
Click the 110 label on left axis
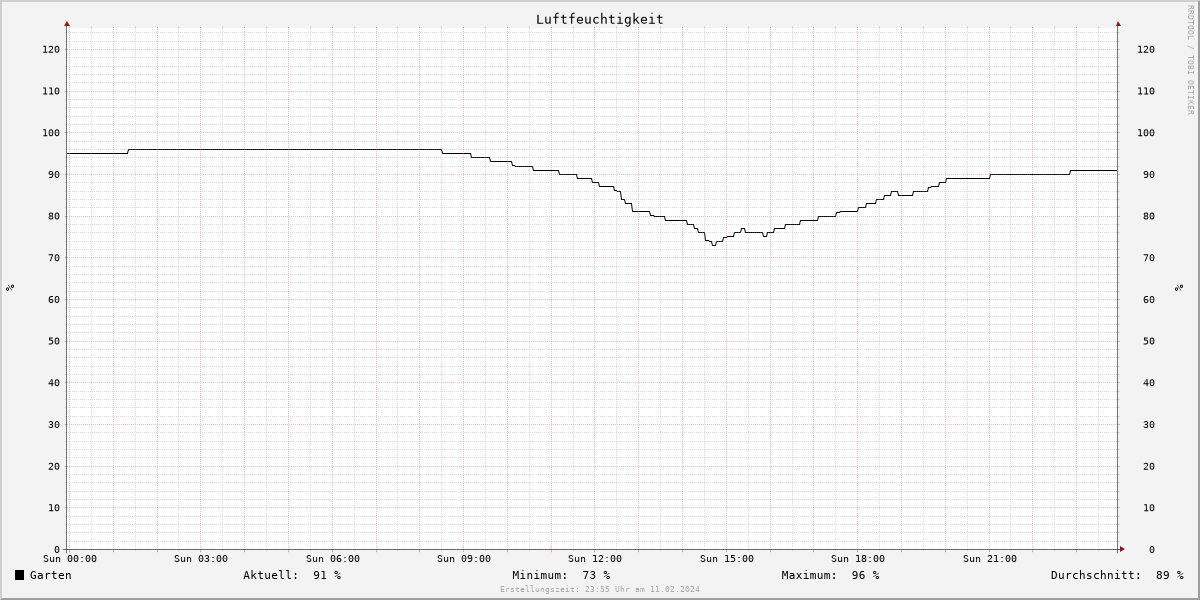click(50, 91)
